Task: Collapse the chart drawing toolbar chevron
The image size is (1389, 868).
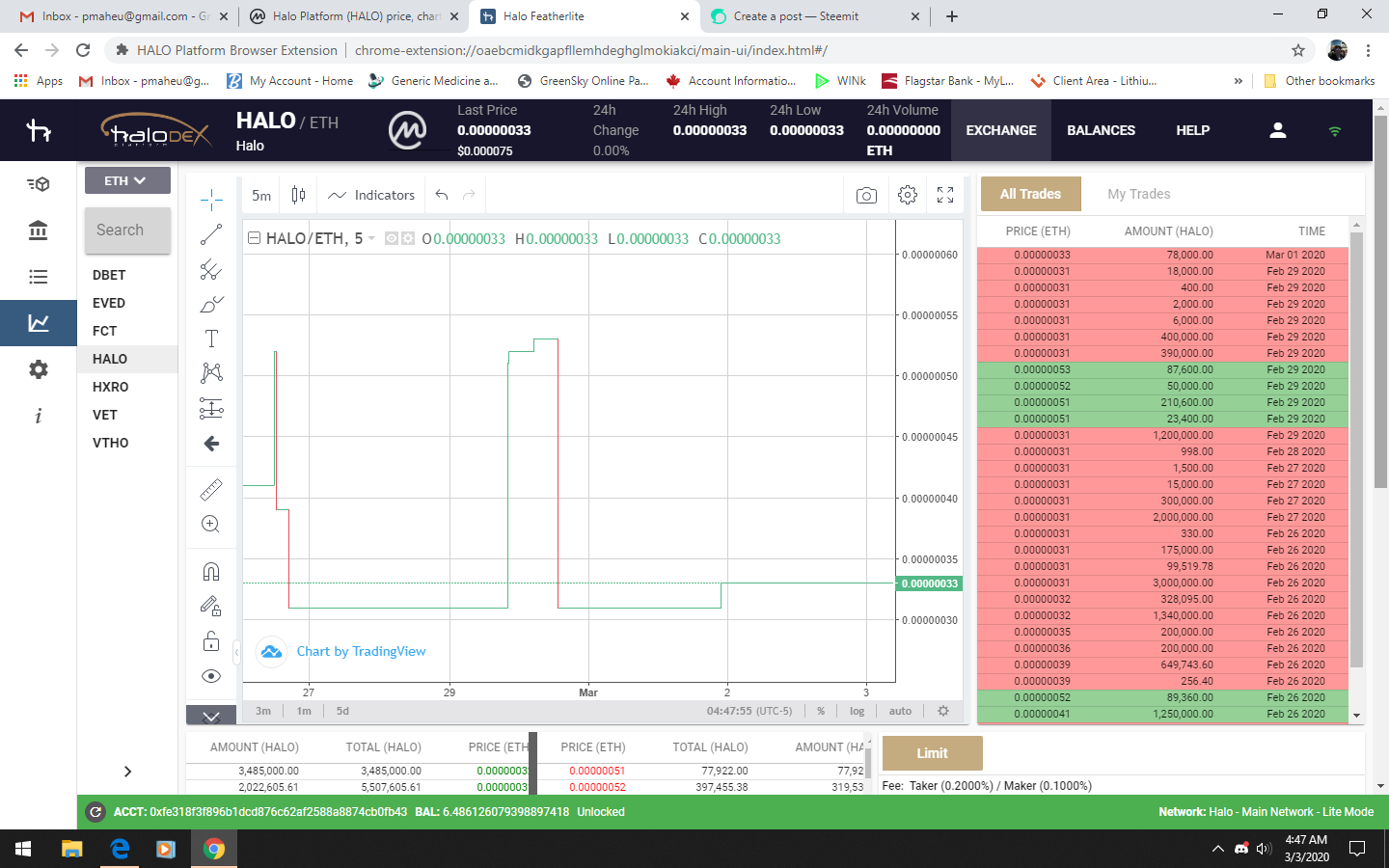Action: pyautogui.click(x=211, y=715)
